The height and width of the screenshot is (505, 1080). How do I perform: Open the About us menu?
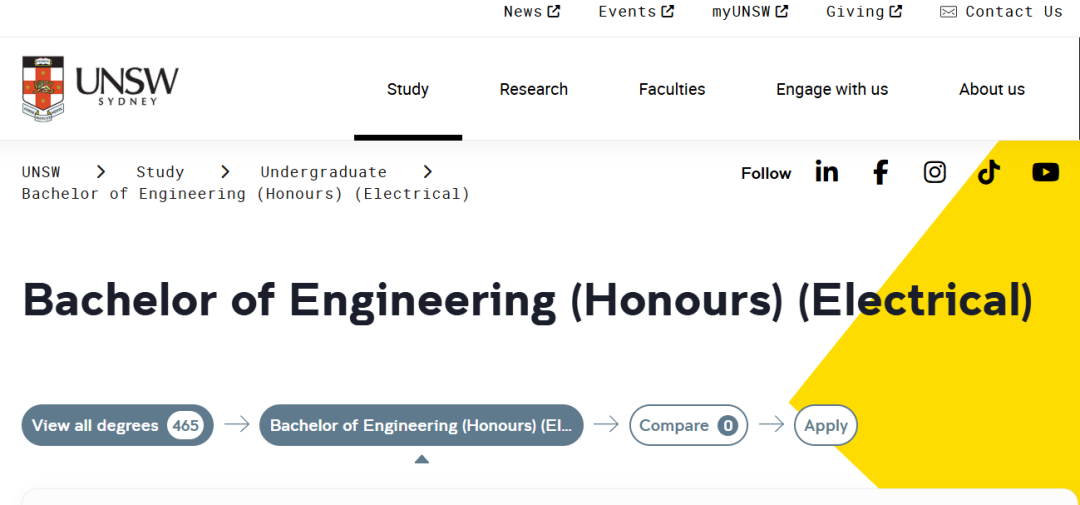click(x=992, y=89)
